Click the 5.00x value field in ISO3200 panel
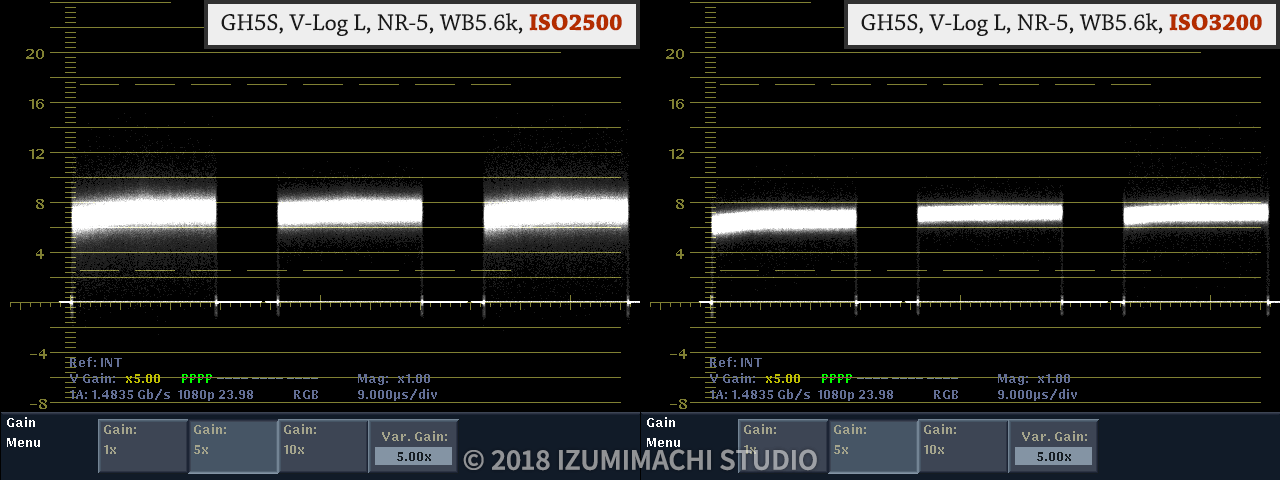1280x480 pixels. 1053,456
